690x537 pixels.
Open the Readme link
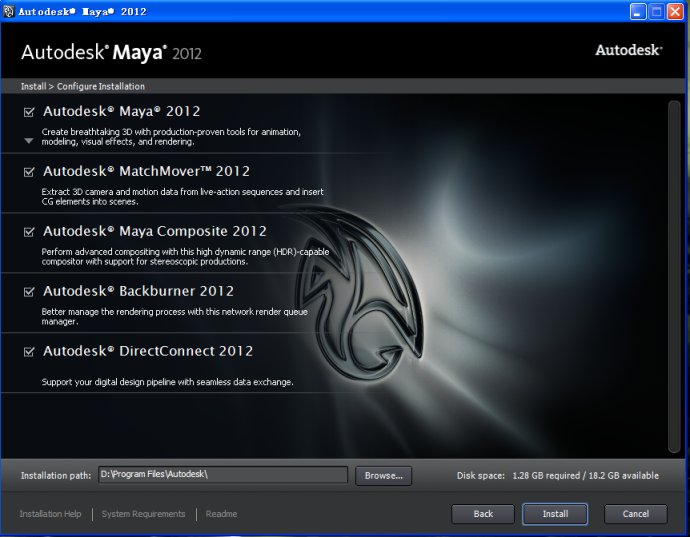pyautogui.click(x=221, y=514)
